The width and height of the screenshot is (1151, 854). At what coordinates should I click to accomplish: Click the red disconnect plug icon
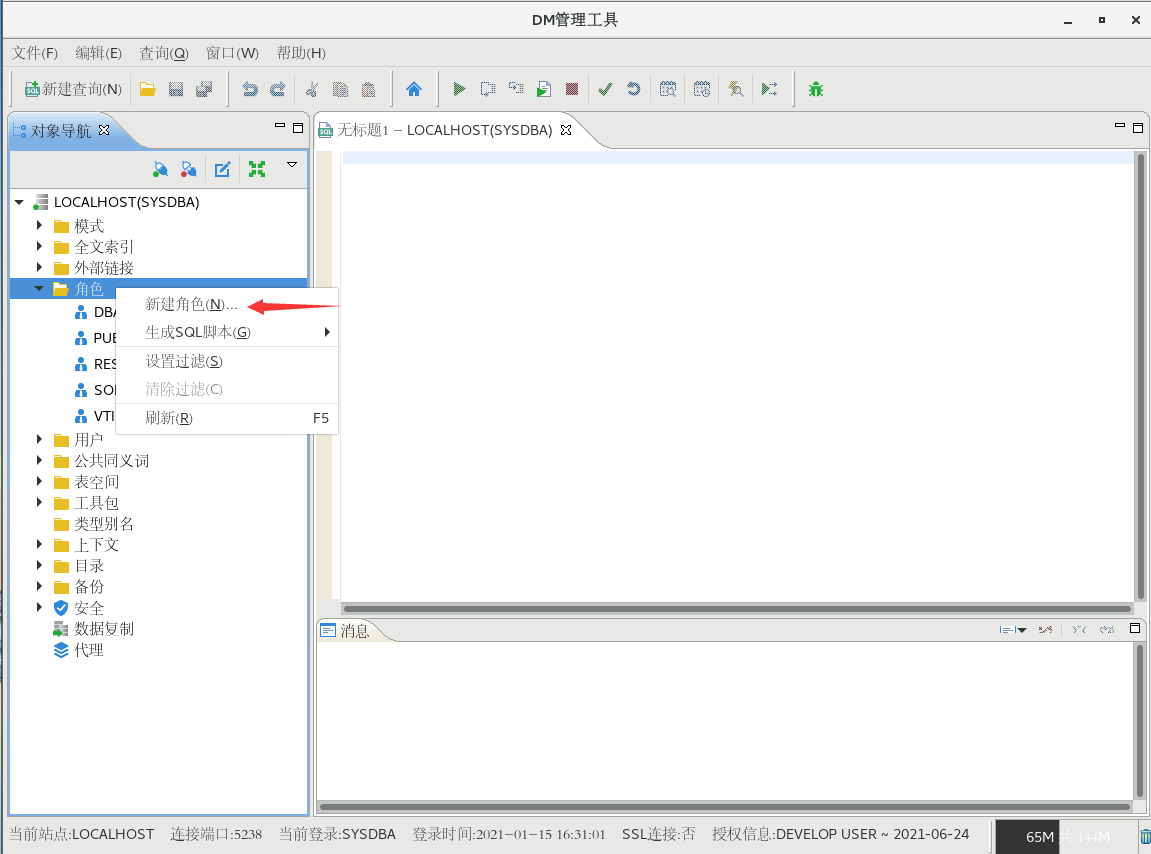pyautogui.click(x=189, y=170)
